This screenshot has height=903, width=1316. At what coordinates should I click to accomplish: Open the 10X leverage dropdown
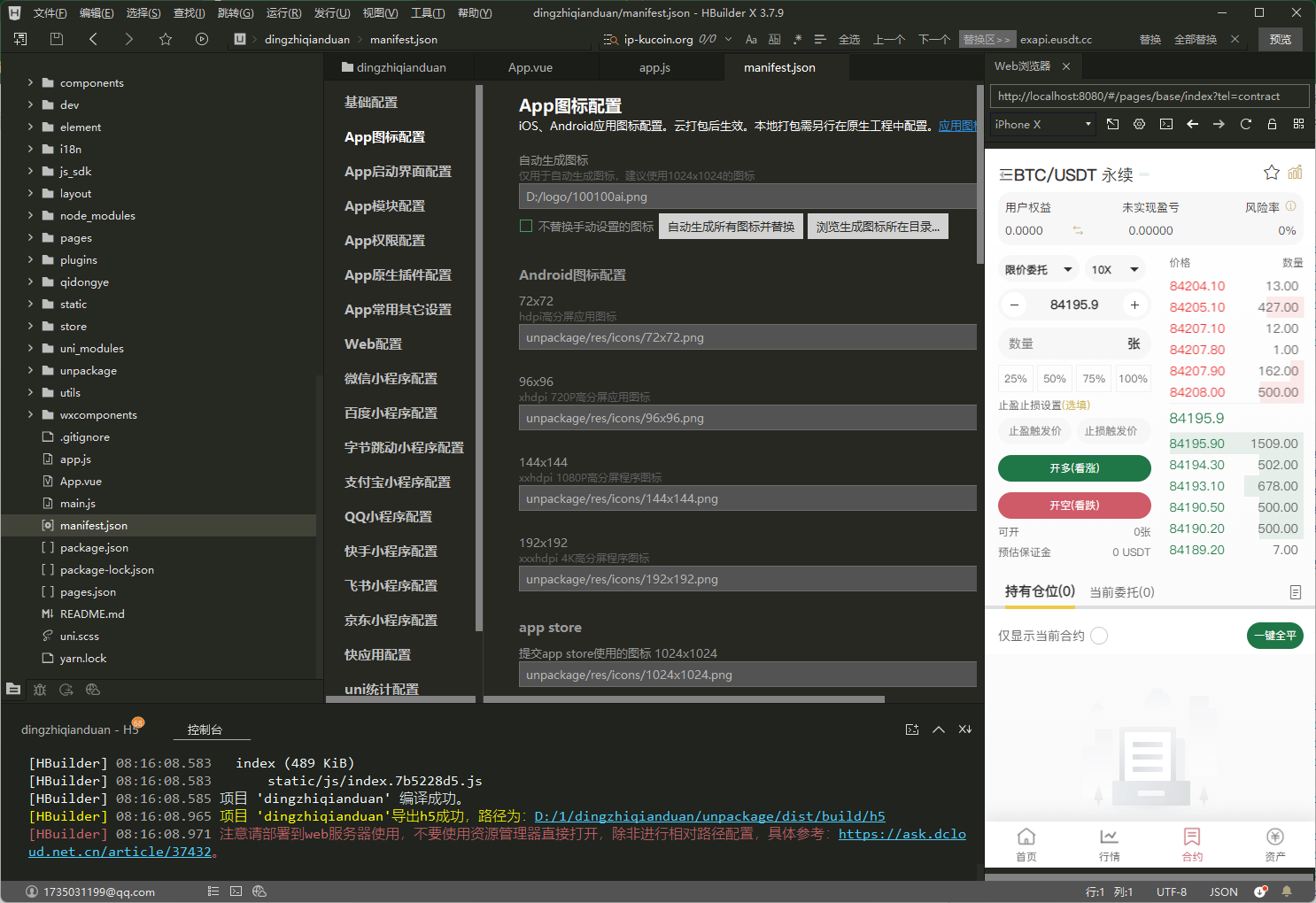click(x=1114, y=269)
